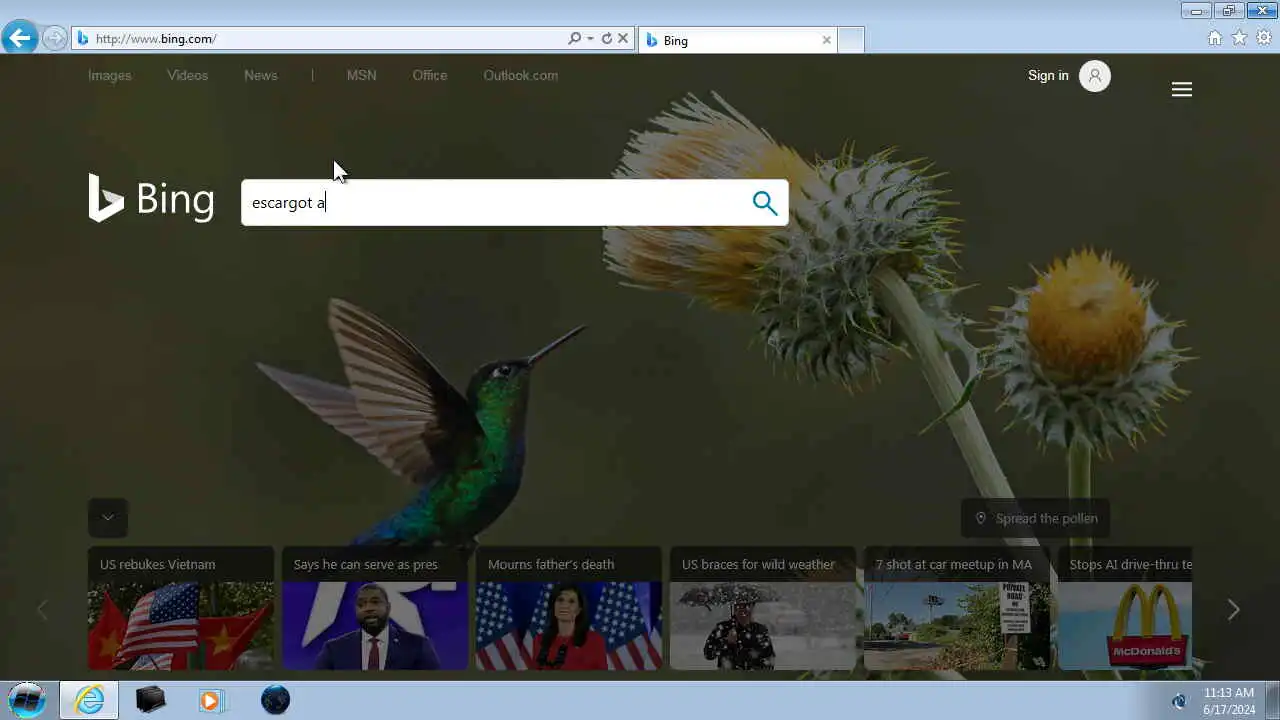Viewport: 1280px width, 720px height.
Task: Open the Favorites star icon
Action: (x=1239, y=38)
